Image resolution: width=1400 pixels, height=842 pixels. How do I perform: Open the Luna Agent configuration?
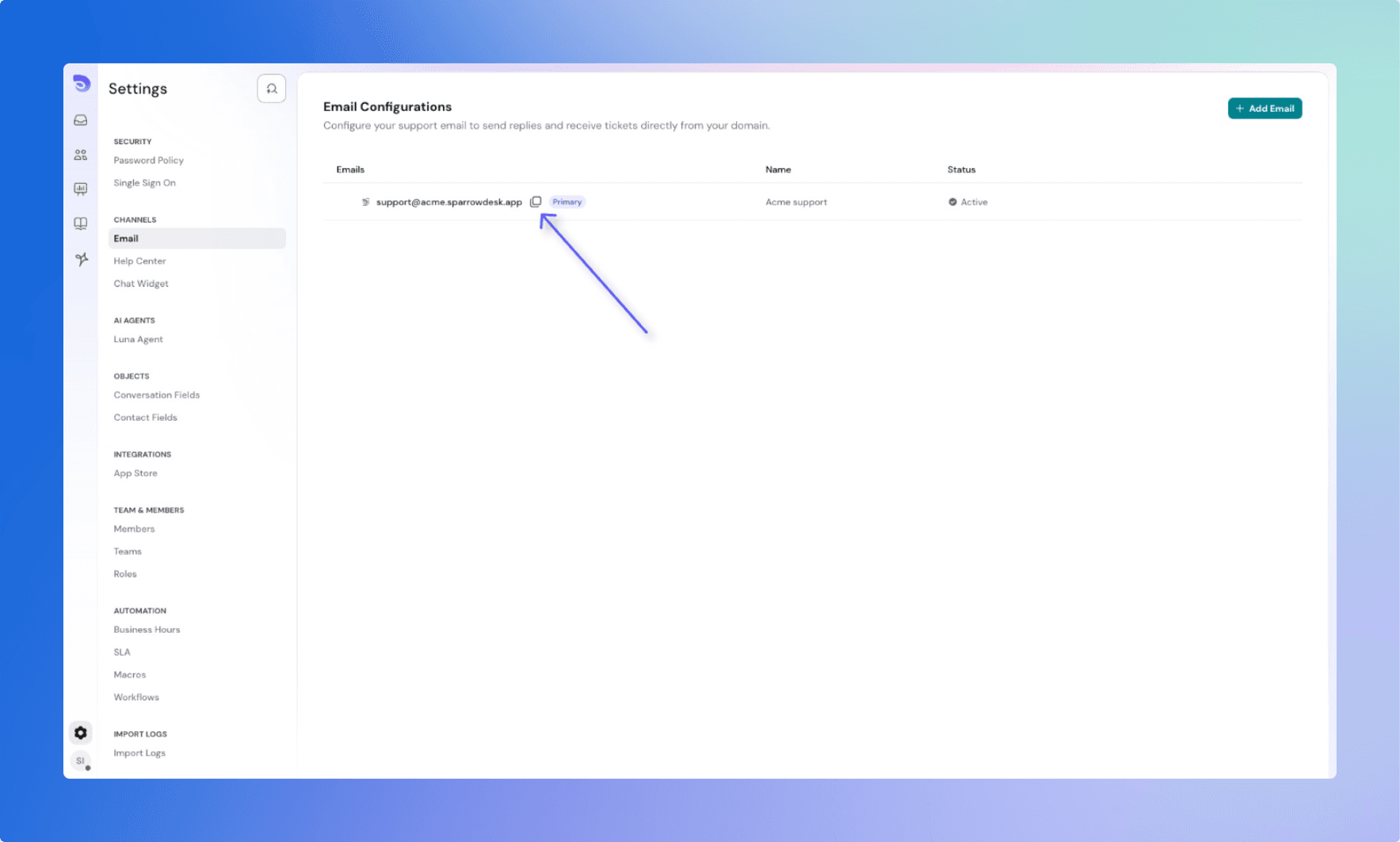point(138,339)
